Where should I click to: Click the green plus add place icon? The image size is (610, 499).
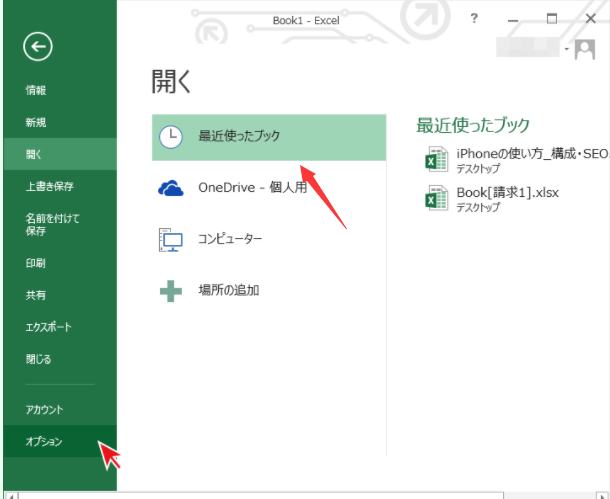coord(171,291)
